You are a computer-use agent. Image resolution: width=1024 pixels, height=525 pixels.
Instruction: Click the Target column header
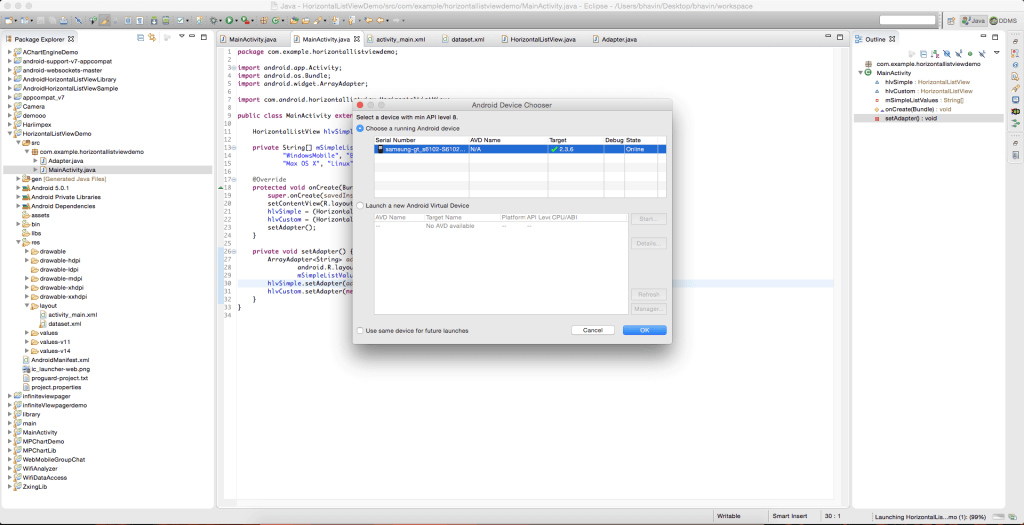point(576,140)
